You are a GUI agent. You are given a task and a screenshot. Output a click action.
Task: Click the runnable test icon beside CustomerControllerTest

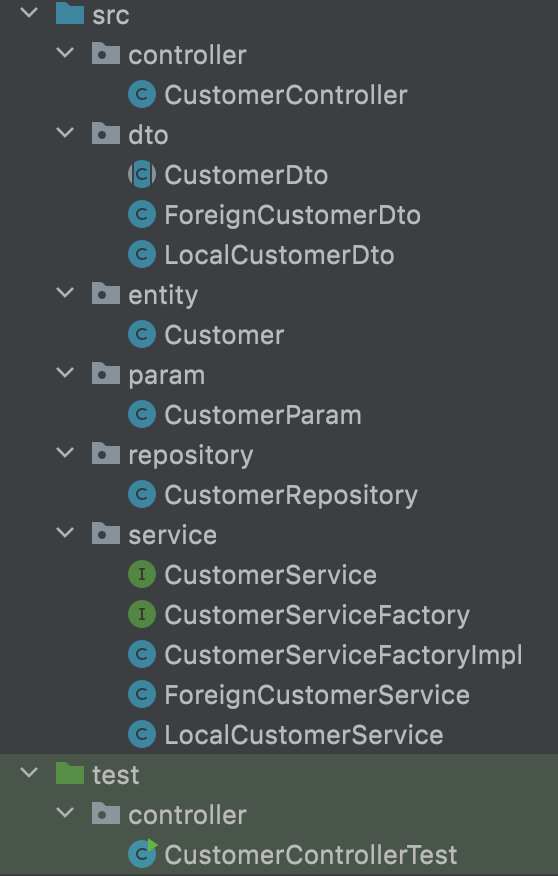pos(143,853)
